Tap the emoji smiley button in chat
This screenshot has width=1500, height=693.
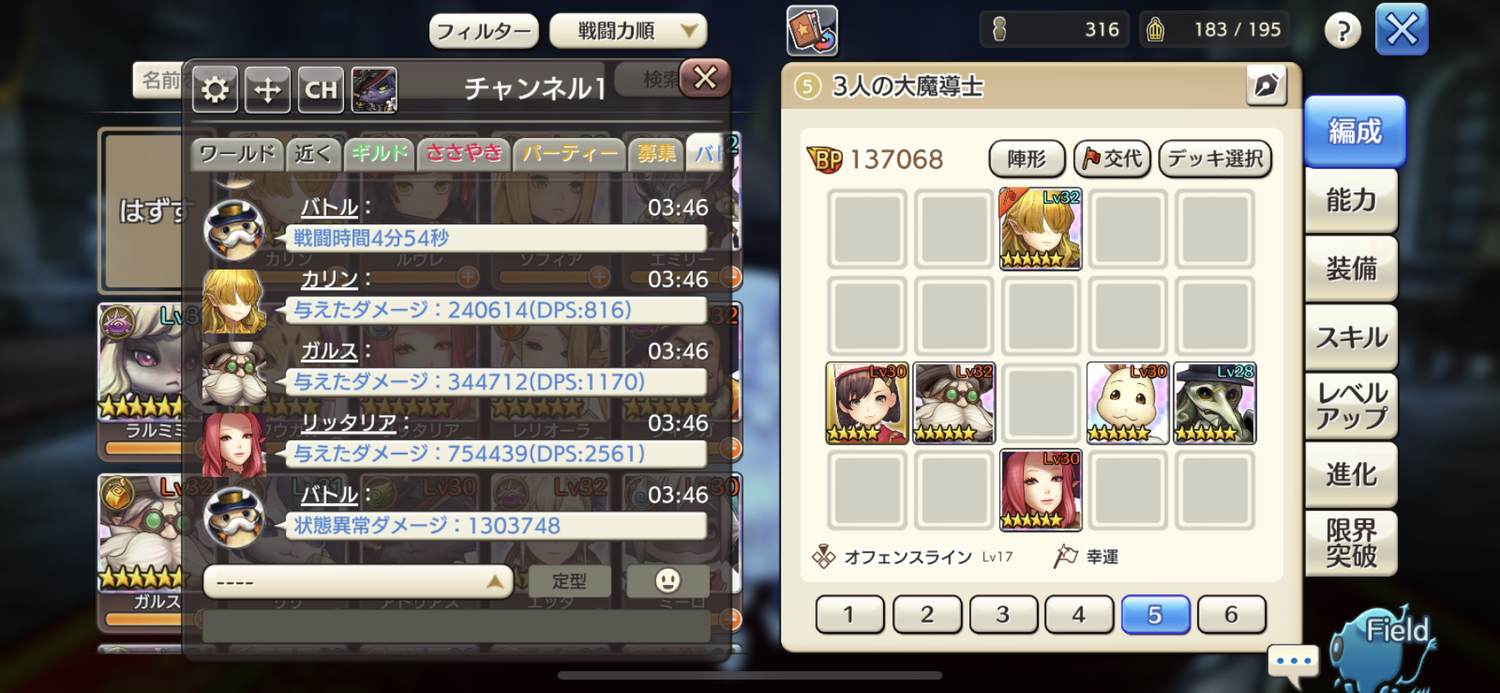668,581
